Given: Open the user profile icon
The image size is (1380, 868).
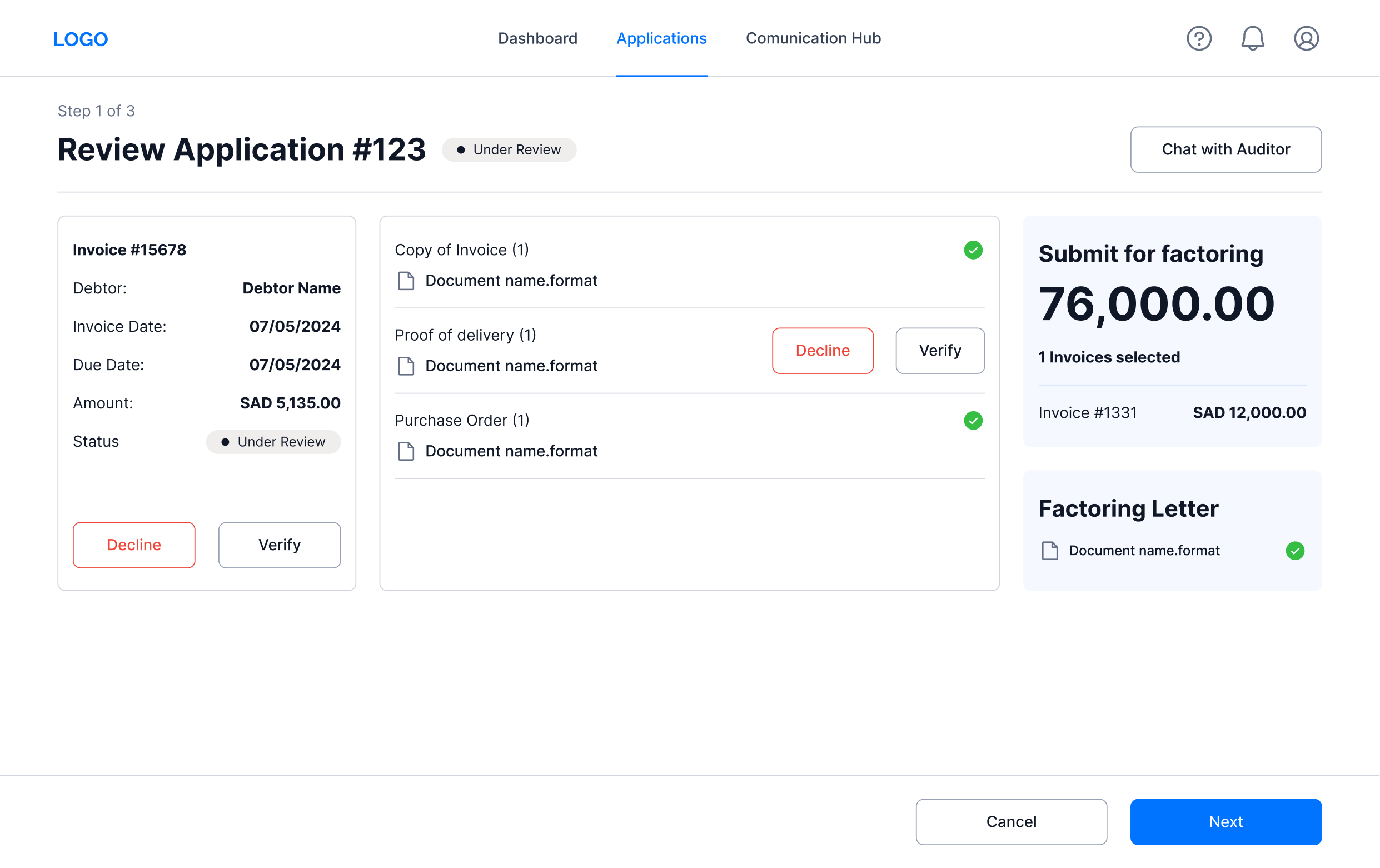Looking at the screenshot, I should click(1306, 38).
